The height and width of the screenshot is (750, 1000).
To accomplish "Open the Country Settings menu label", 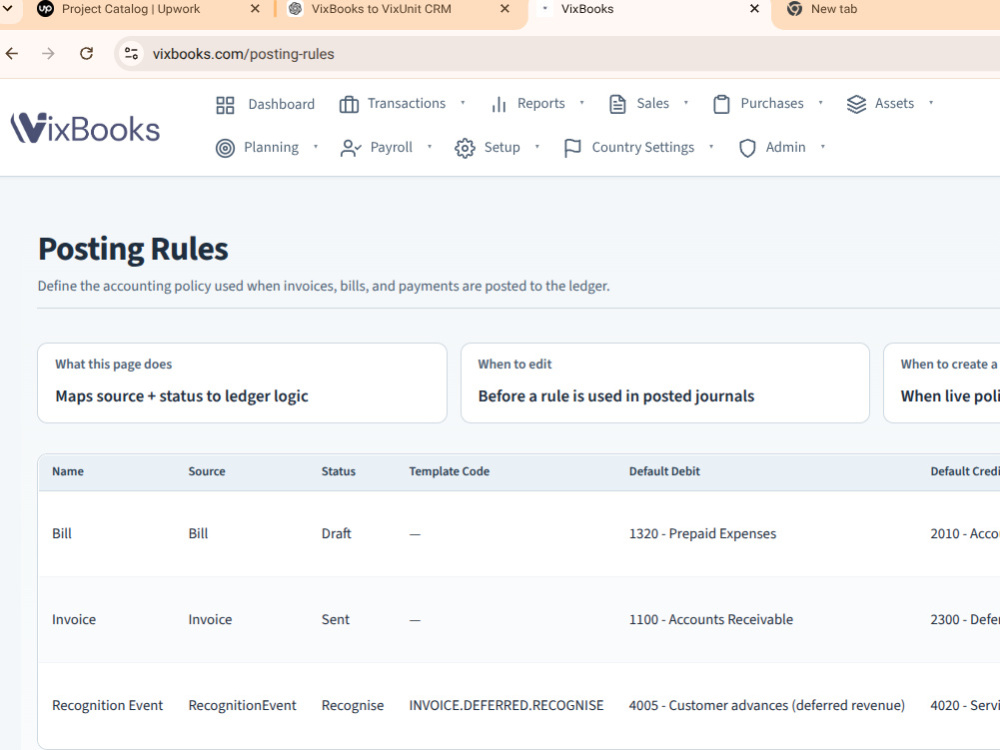I will click(643, 147).
